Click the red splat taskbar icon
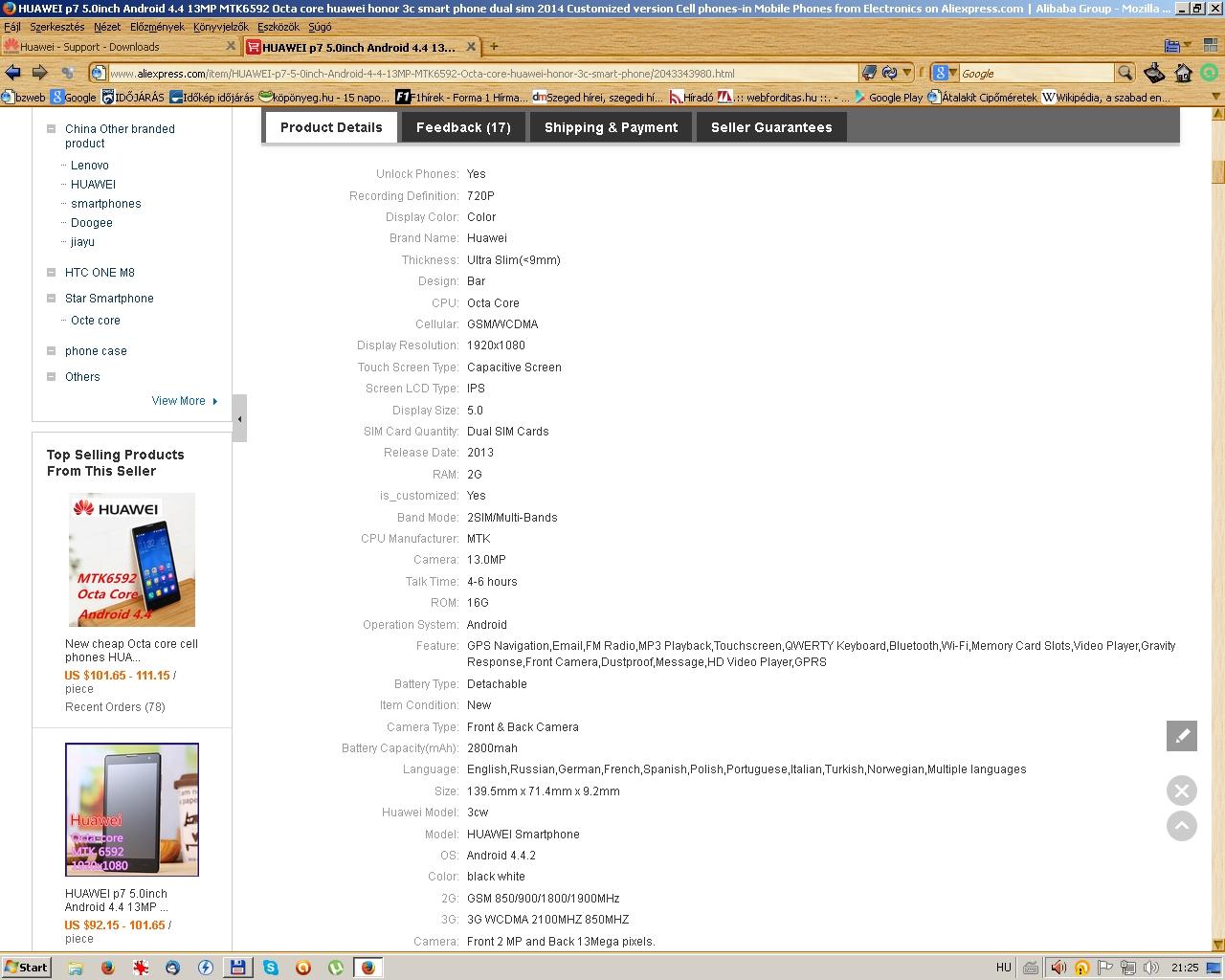 click(x=140, y=968)
